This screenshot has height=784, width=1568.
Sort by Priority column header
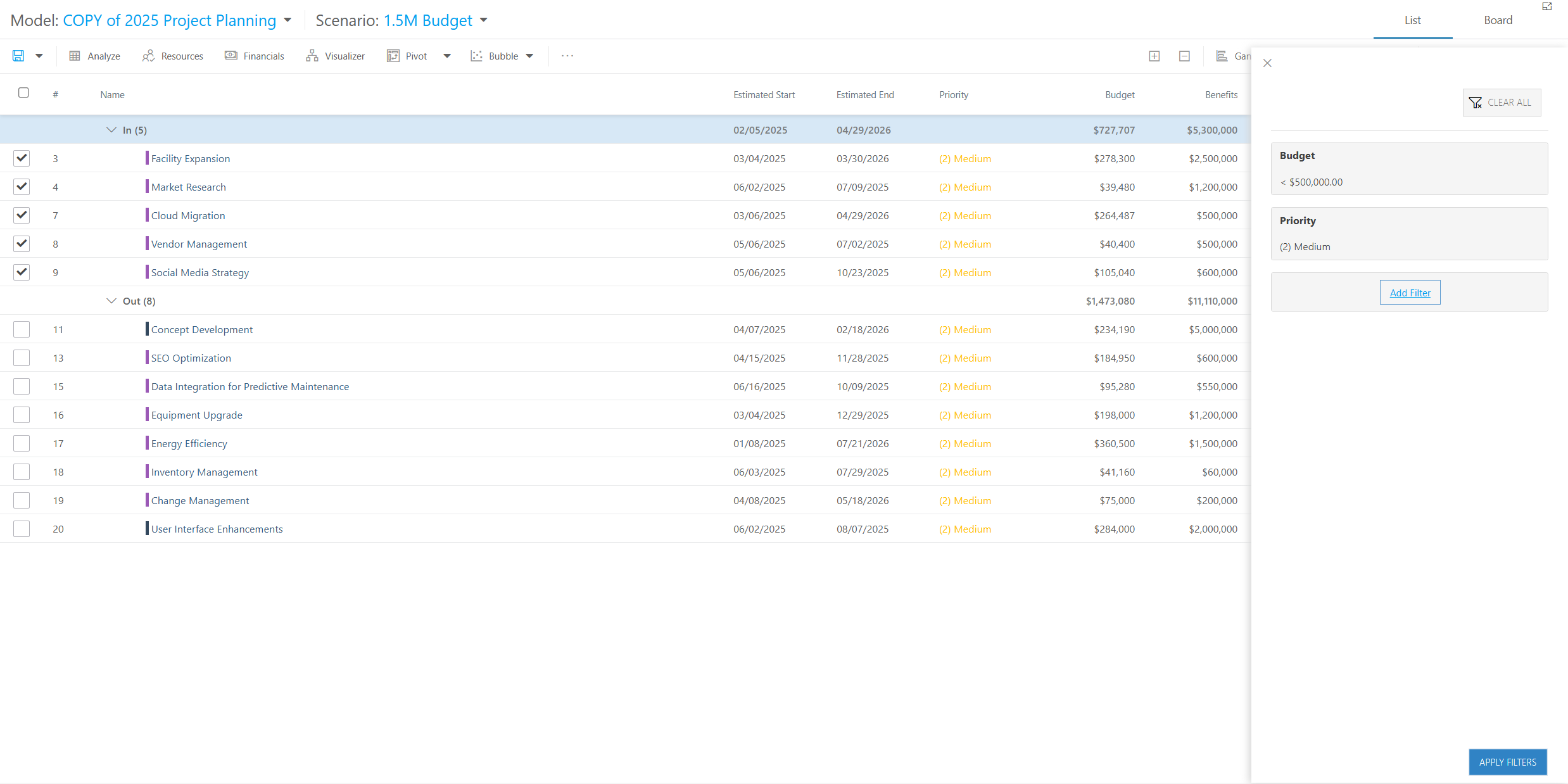coord(953,94)
